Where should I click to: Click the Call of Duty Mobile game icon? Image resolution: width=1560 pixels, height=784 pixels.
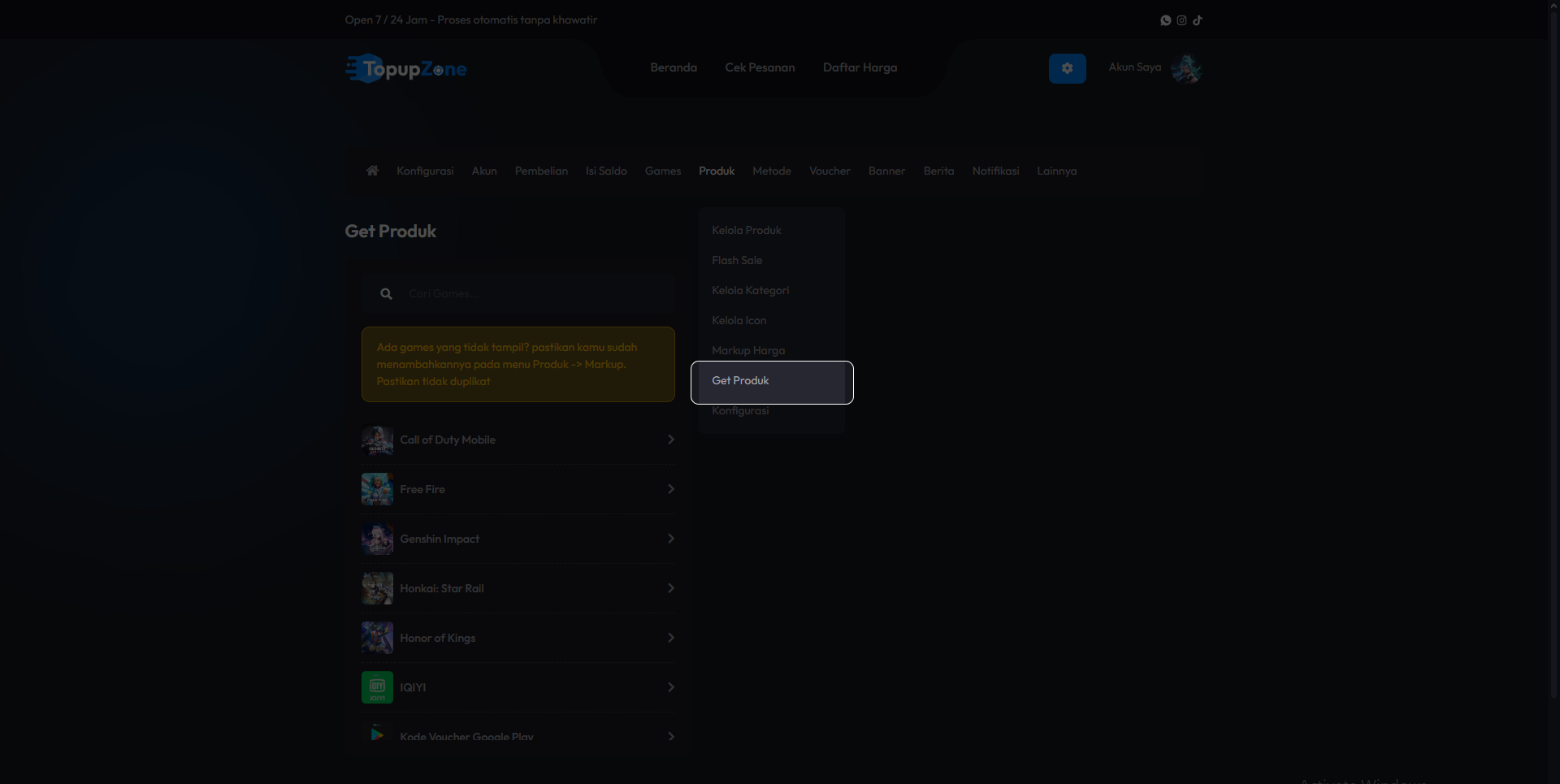pyautogui.click(x=377, y=440)
